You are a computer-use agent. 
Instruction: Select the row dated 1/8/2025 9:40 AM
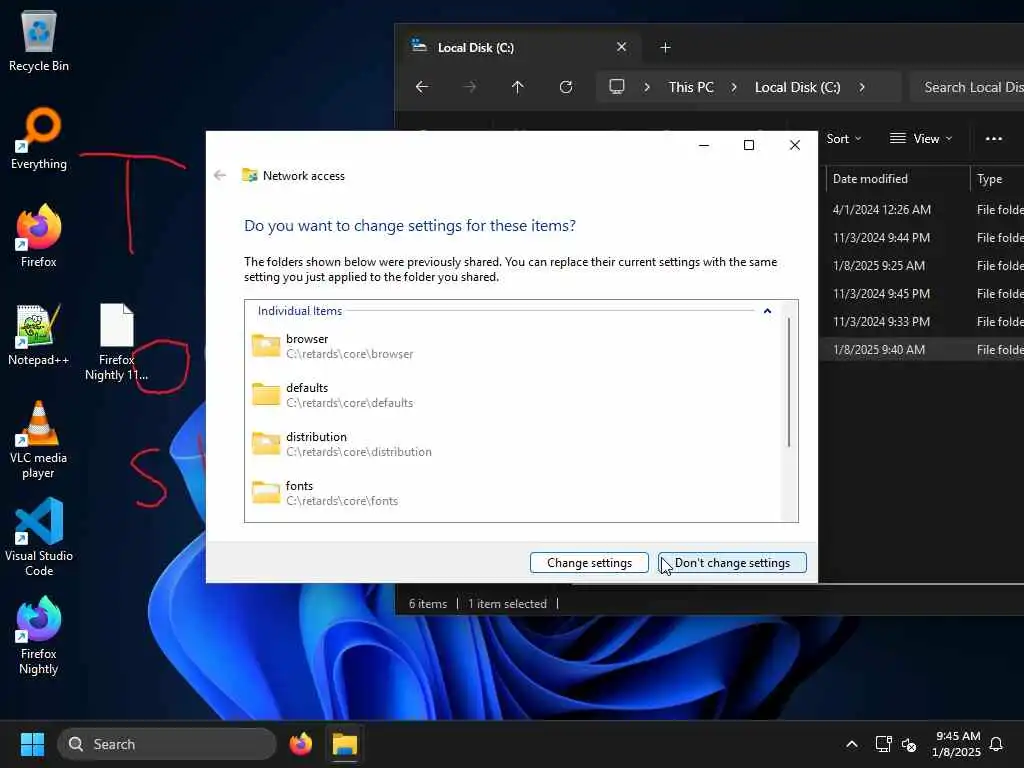click(921, 350)
